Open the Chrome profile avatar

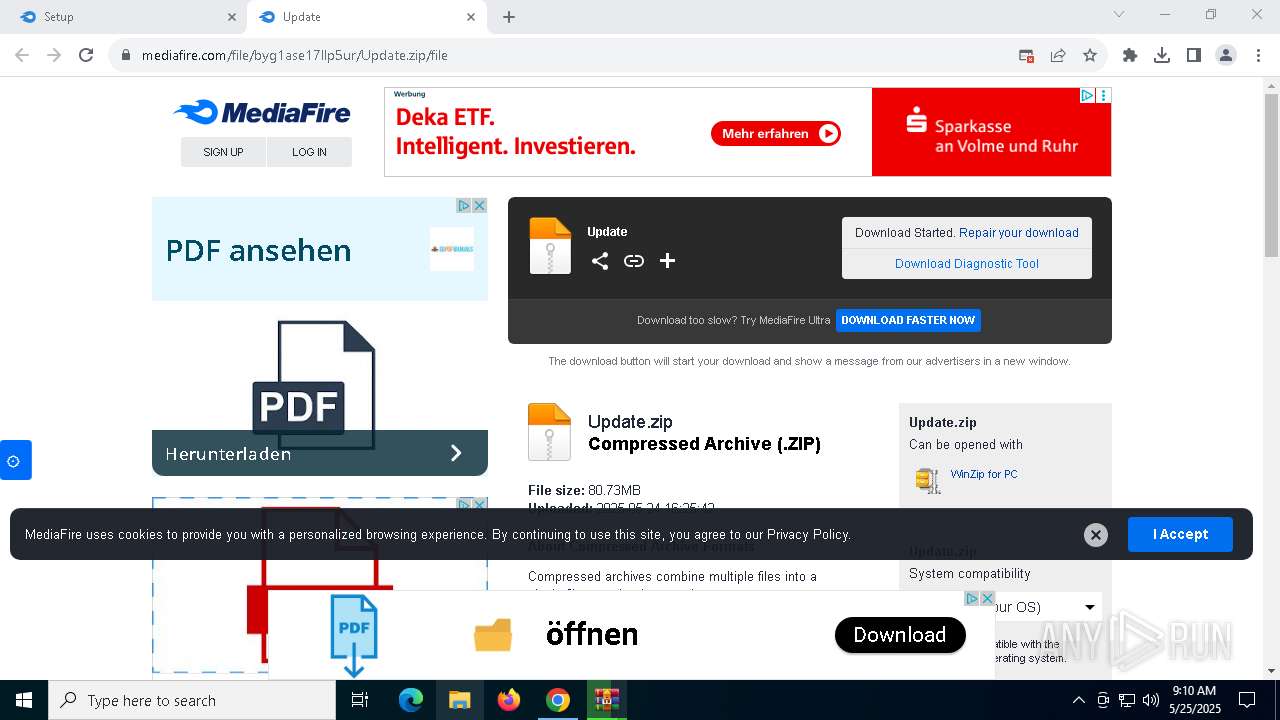[x=1226, y=56]
